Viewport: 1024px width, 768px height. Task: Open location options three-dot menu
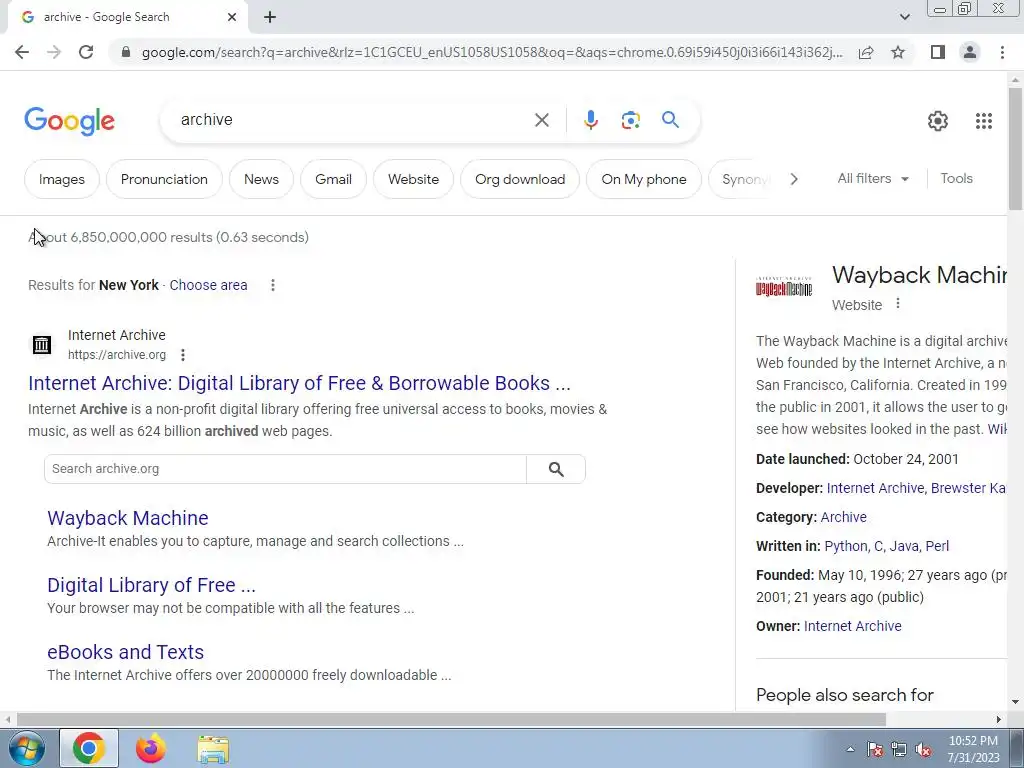coord(273,285)
